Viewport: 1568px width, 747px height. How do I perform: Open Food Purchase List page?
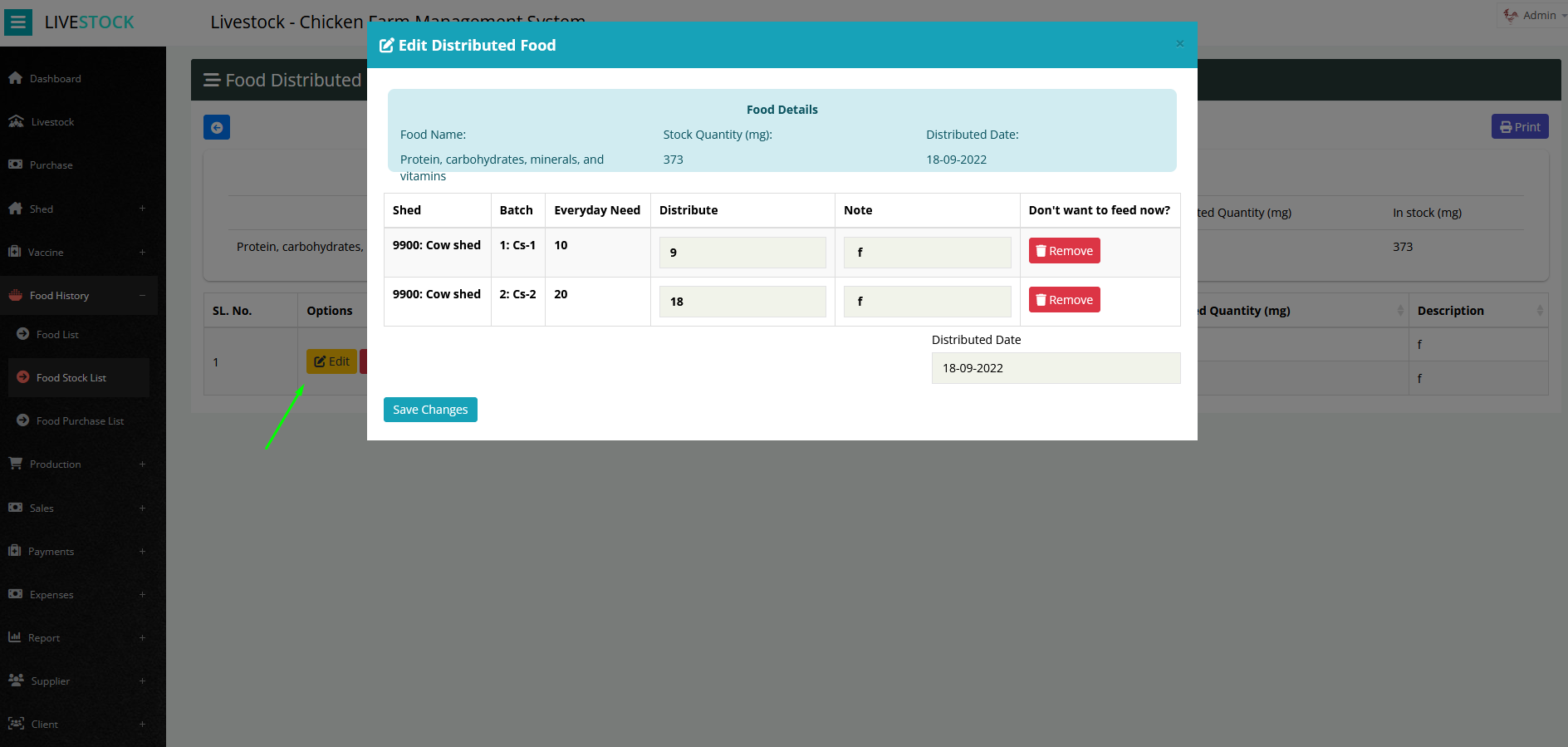(80, 421)
